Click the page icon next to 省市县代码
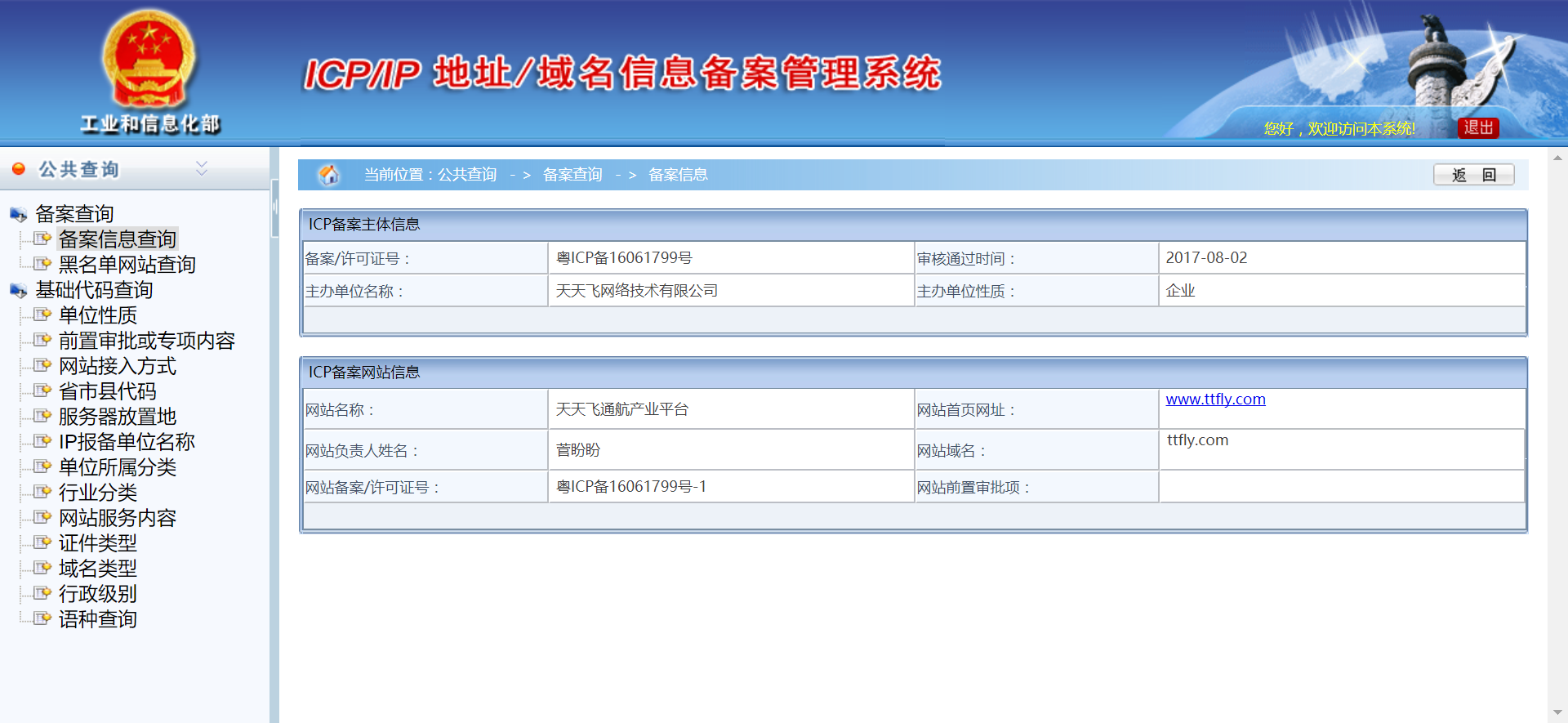The height and width of the screenshot is (723, 1568). [42, 391]
